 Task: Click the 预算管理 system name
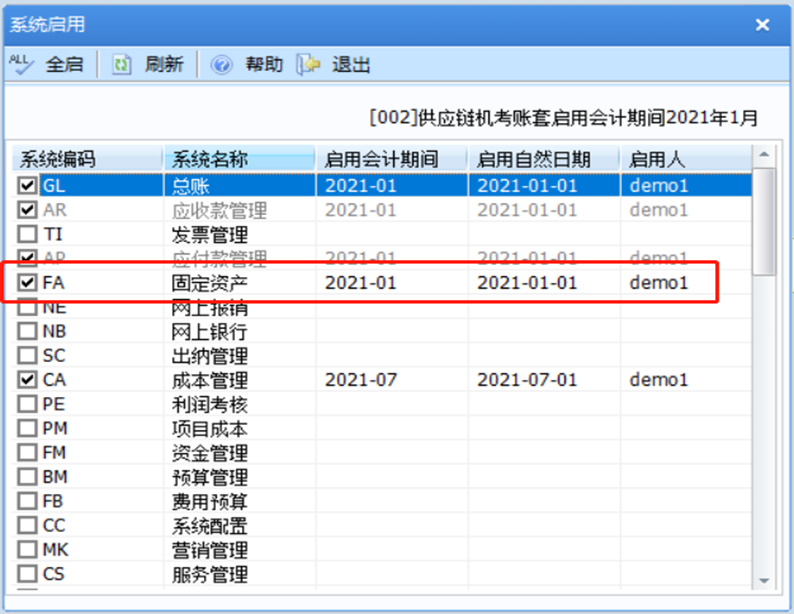coord(210,477)
